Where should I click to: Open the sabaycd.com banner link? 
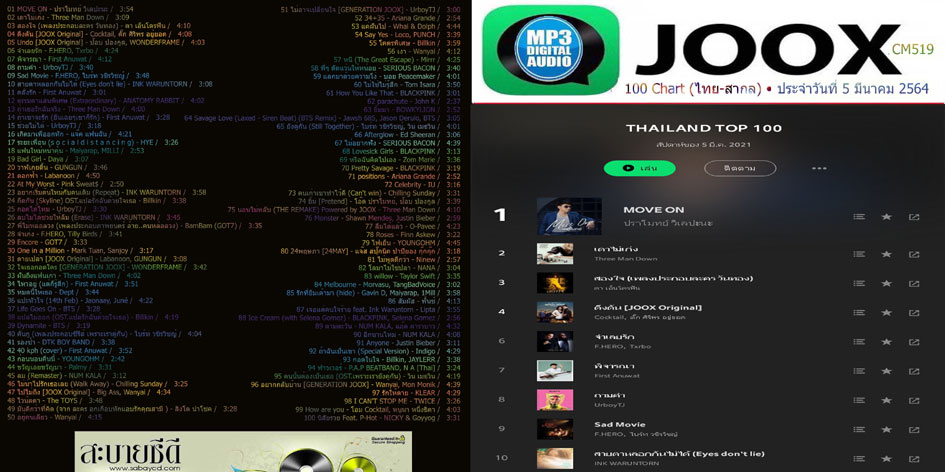coord(243,452)
